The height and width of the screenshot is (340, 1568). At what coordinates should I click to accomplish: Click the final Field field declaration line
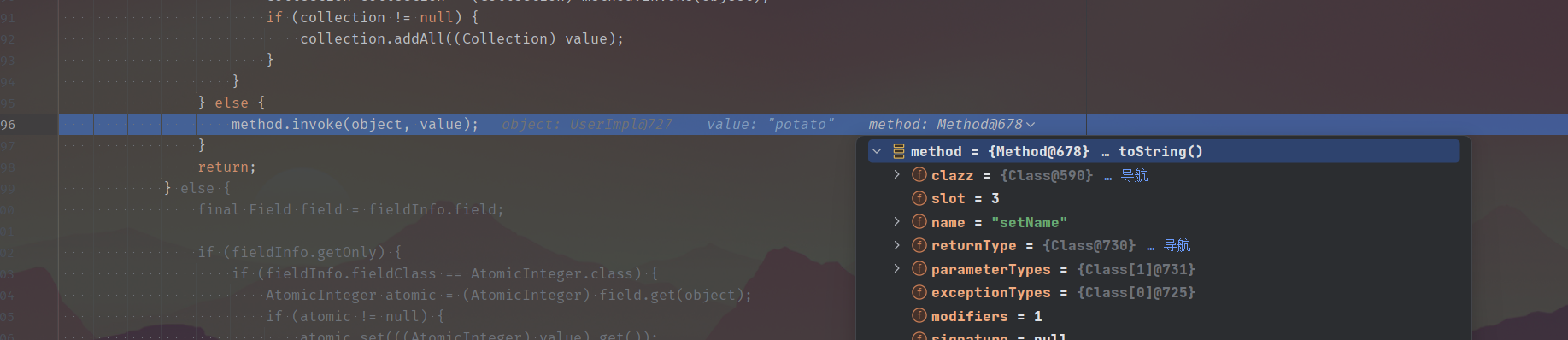coord(350,209)
